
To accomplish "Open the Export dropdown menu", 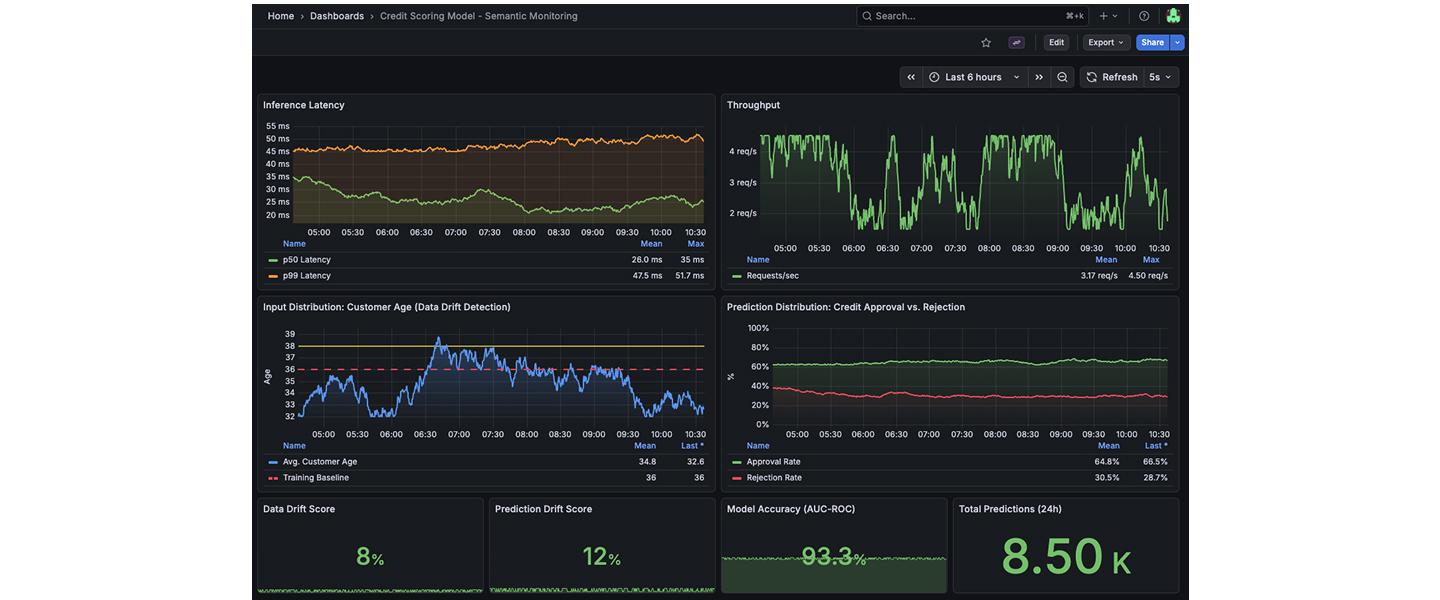I will tap(1106, 43).
